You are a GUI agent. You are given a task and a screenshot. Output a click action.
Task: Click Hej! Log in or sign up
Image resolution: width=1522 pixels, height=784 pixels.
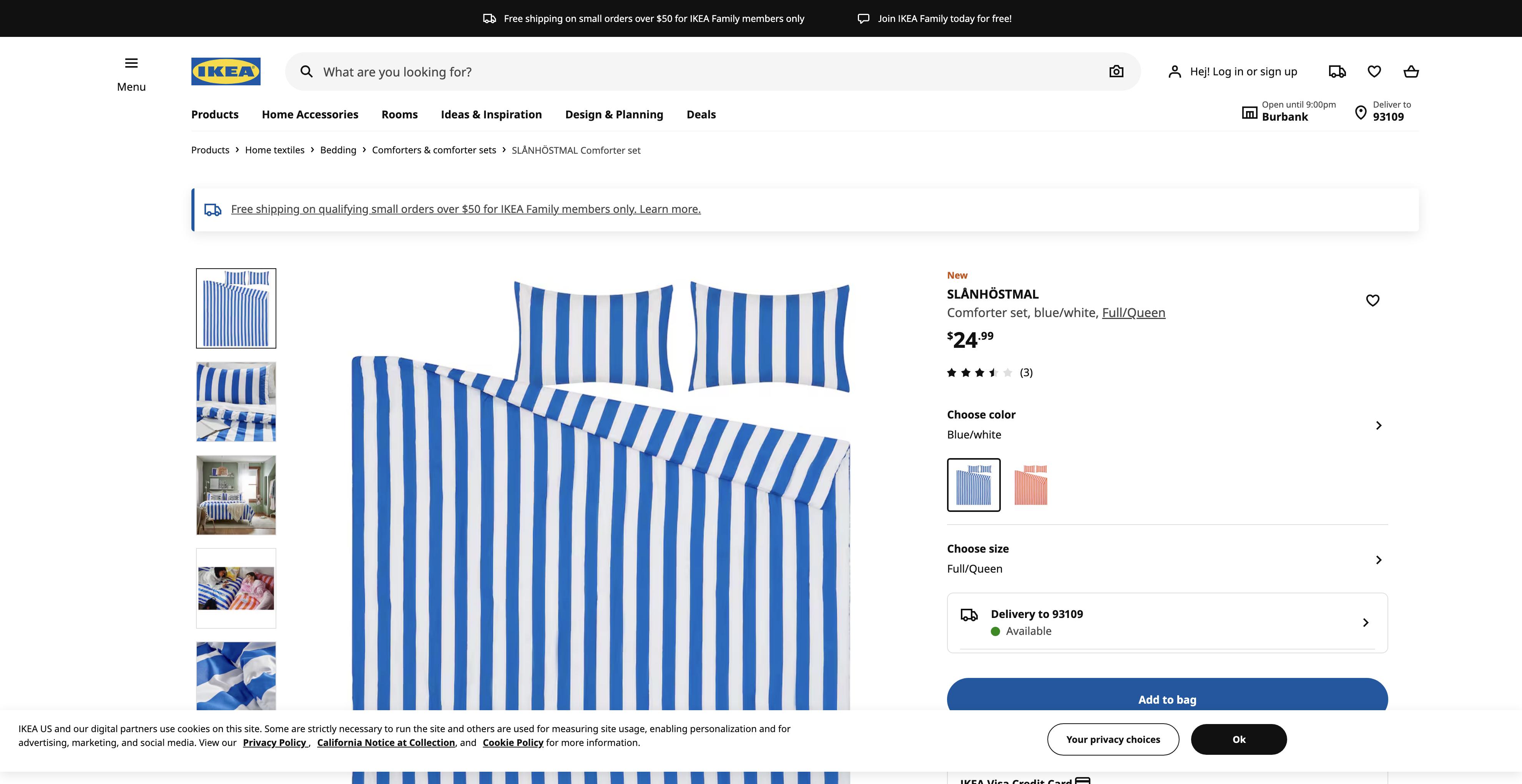[1243, 71]
